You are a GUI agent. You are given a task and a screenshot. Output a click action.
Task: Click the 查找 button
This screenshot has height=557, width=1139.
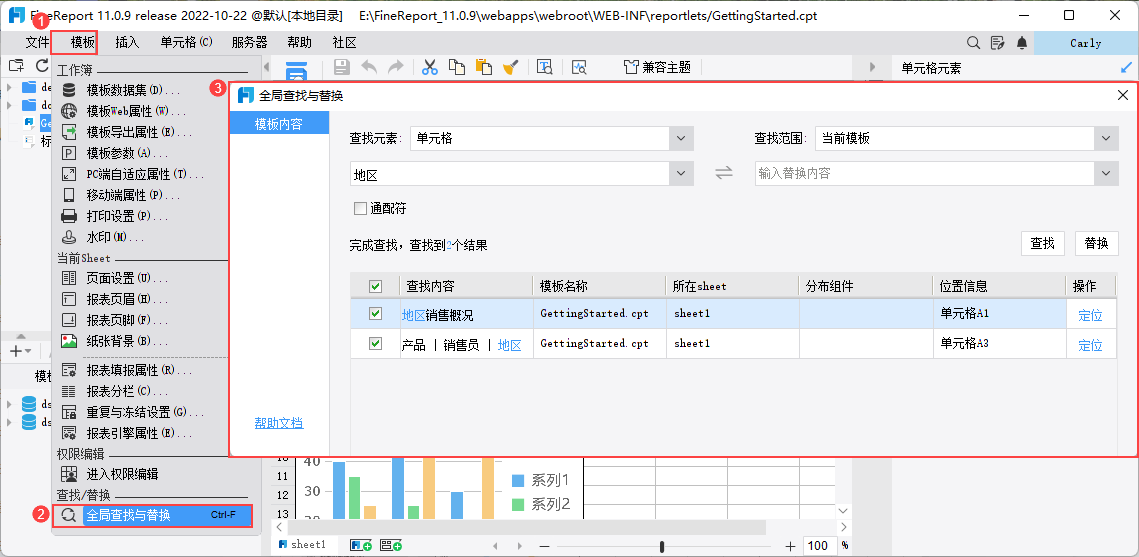[1042, 243]
